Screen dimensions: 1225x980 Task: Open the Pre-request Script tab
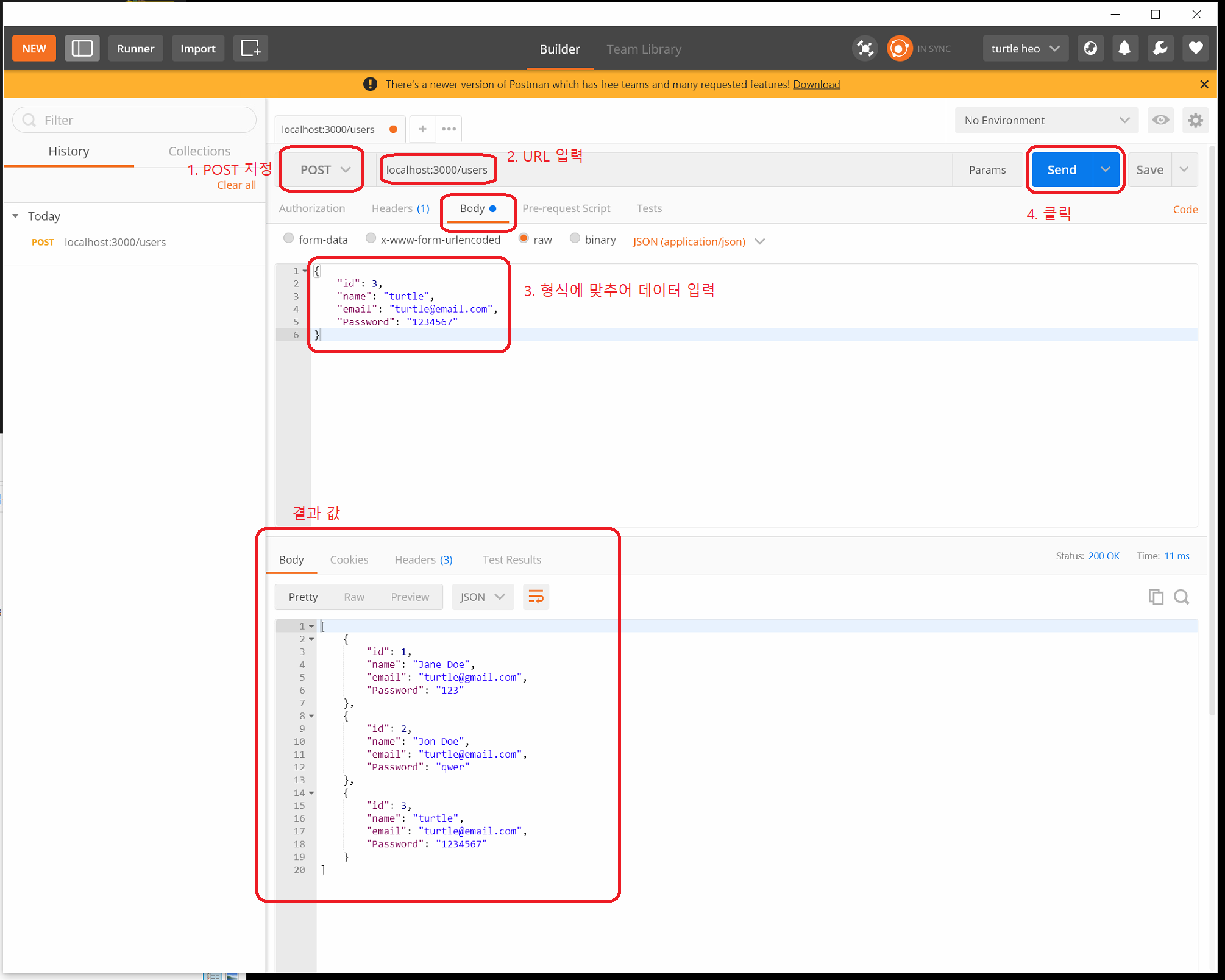click(566, 208)
